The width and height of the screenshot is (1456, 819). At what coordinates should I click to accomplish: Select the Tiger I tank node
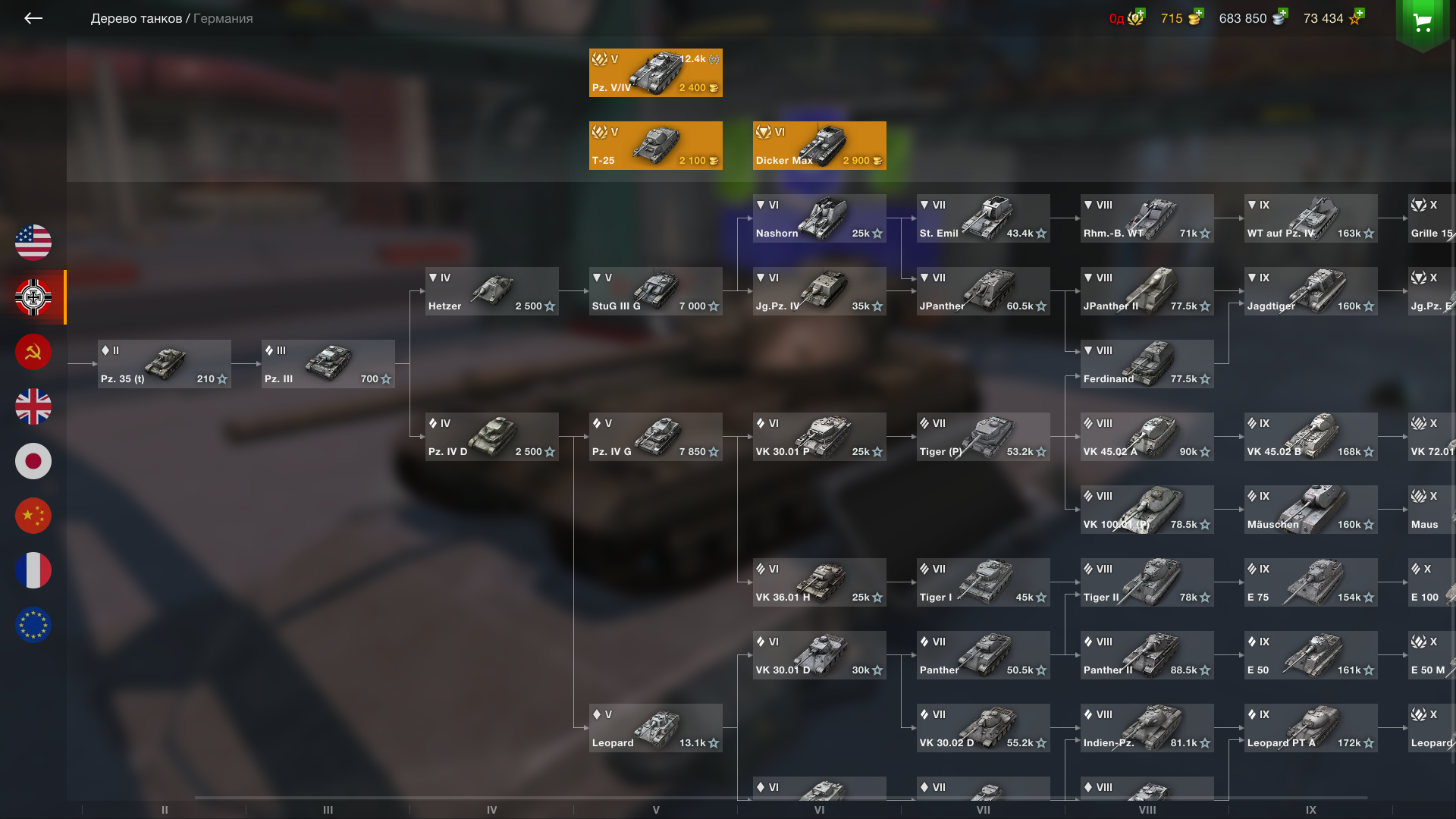point(984,582)
